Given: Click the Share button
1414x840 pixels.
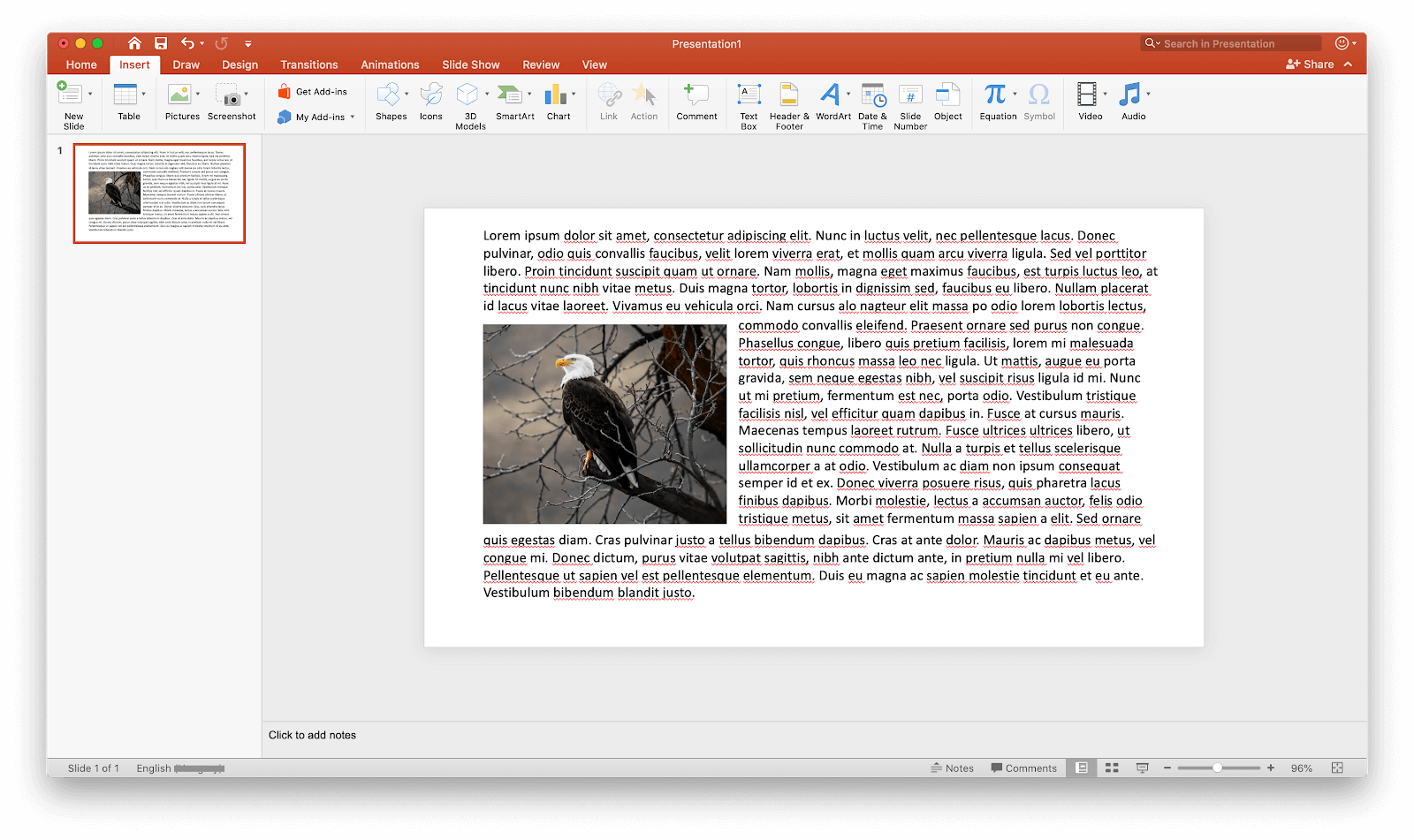Looking at the screenshot, I should (x=1310, y=64).
